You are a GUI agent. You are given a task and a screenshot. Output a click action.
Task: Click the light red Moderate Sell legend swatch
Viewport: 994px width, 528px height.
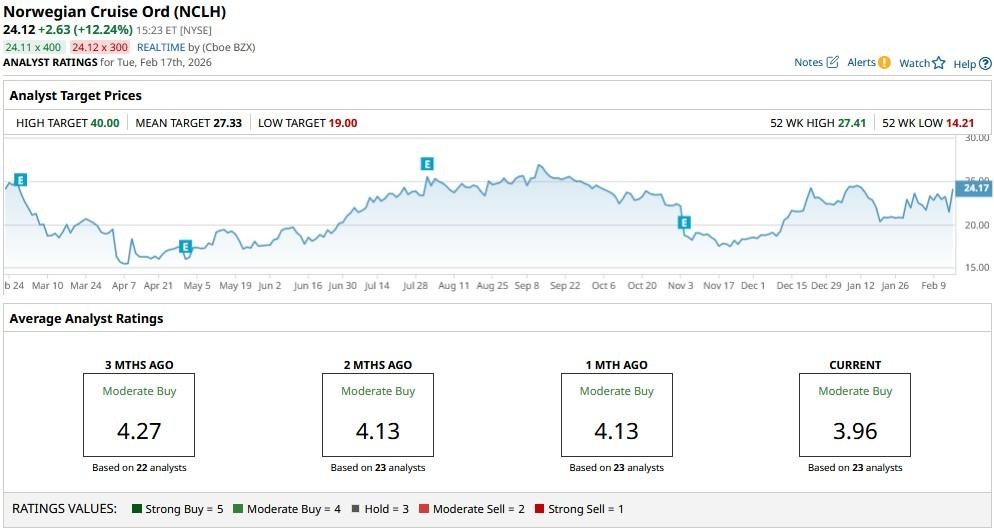(424, 508)
